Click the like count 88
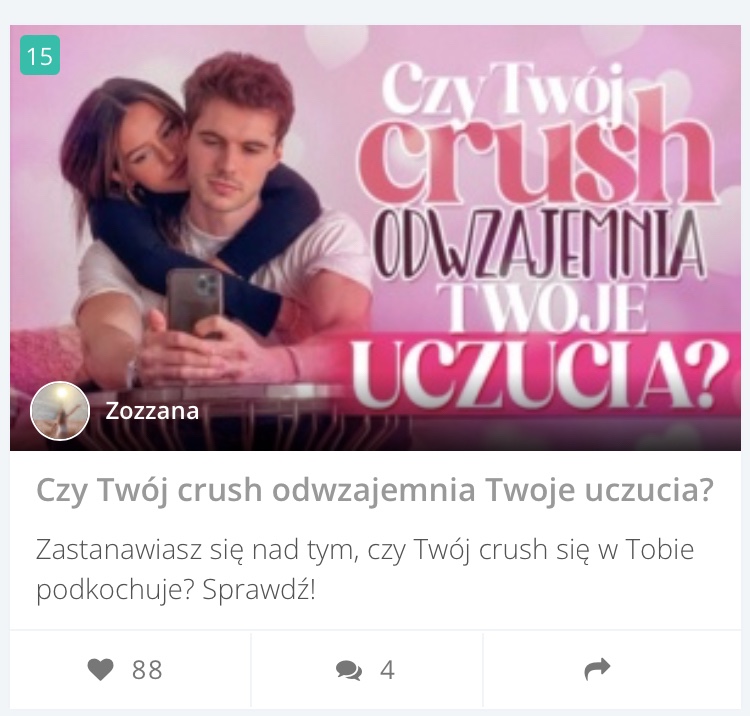 pos(147,670)
